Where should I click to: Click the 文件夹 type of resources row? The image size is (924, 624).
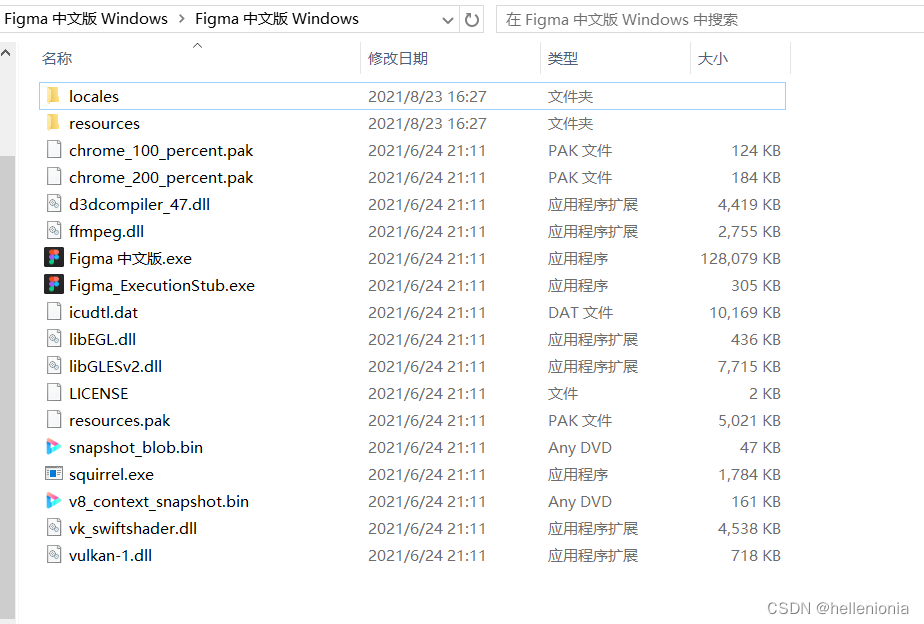click(x=570, y=123)
